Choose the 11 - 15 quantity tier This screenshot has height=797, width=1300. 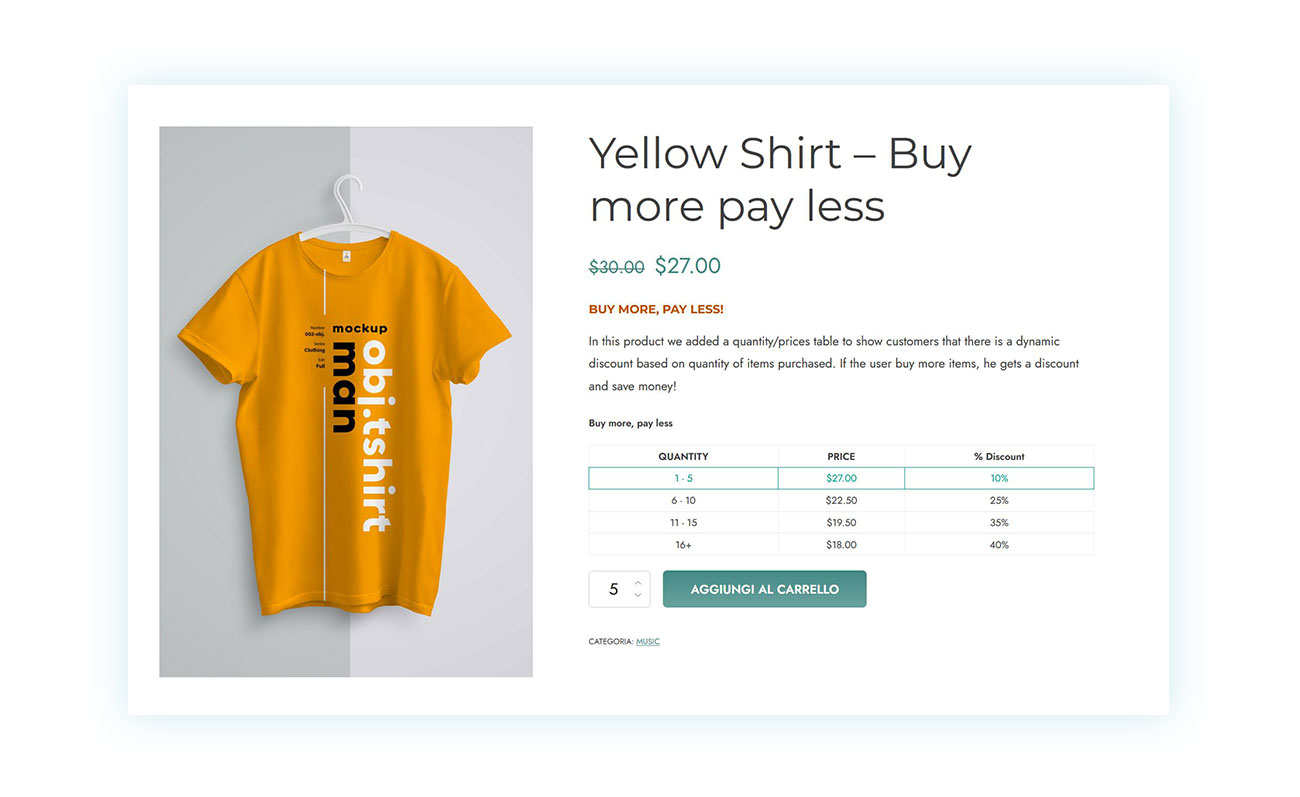point(683,522)
